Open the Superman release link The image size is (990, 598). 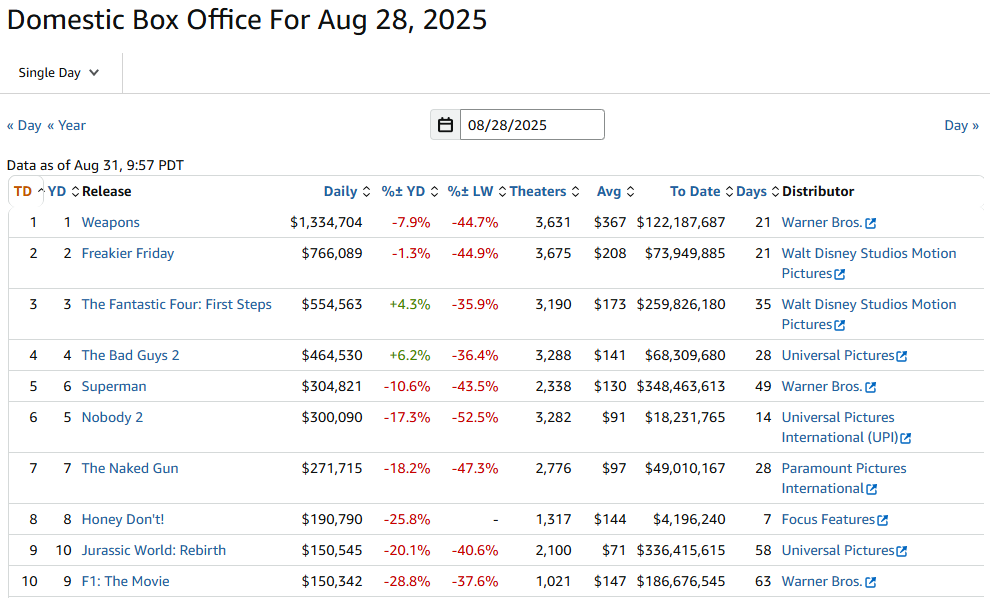click(x=114, y=386)
